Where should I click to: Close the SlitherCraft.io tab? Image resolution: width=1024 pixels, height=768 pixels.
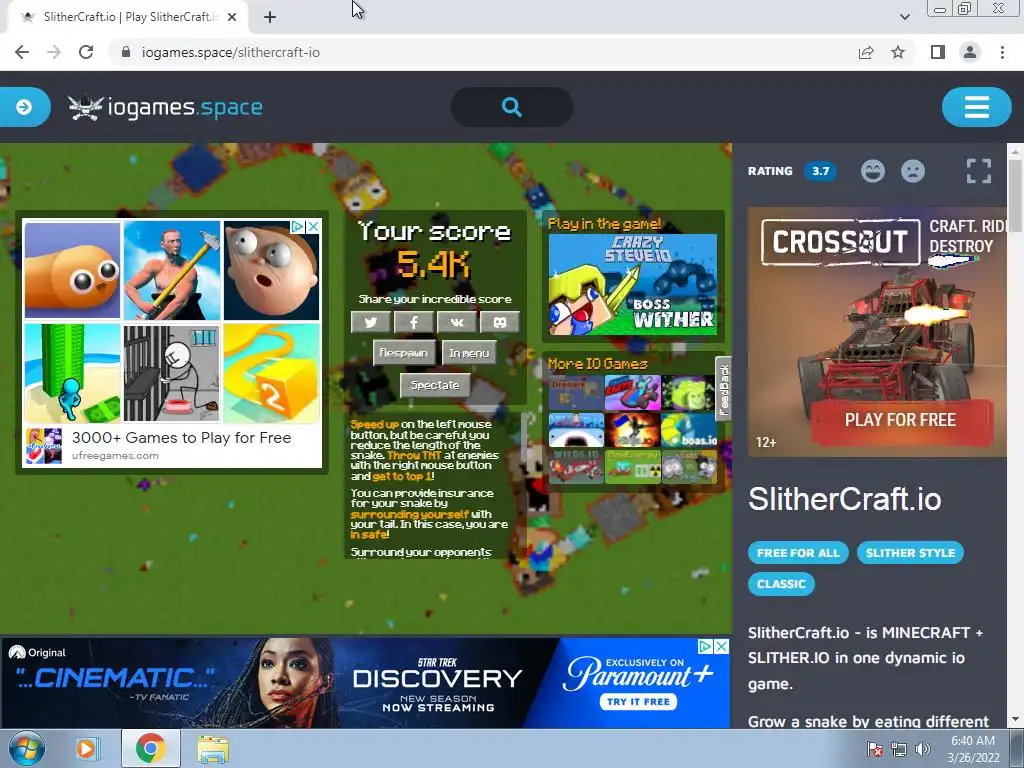point(232,17)
